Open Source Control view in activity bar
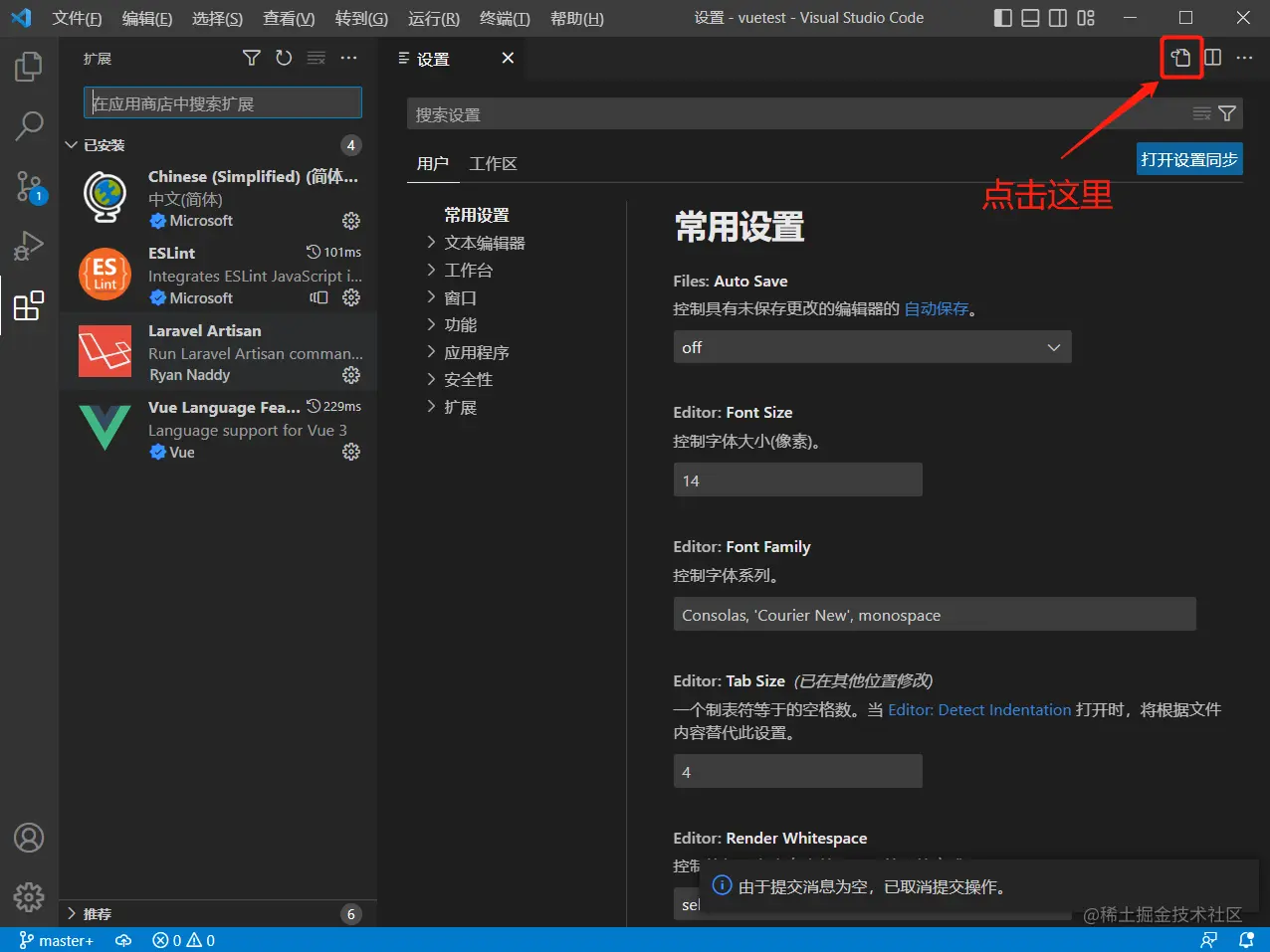This screenshot has width=1270, height=952. [29, 185]
